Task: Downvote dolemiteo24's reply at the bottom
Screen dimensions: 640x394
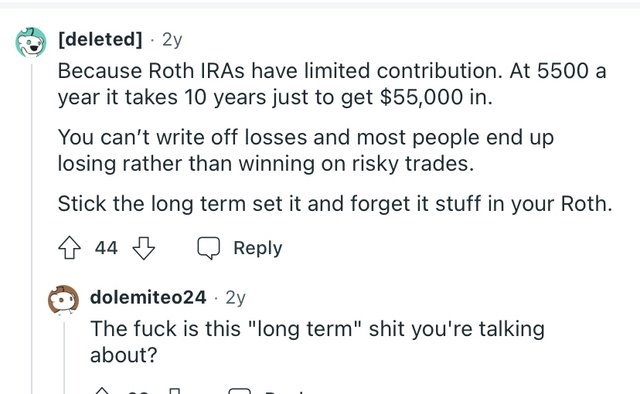Action: [x=175, y=391]
